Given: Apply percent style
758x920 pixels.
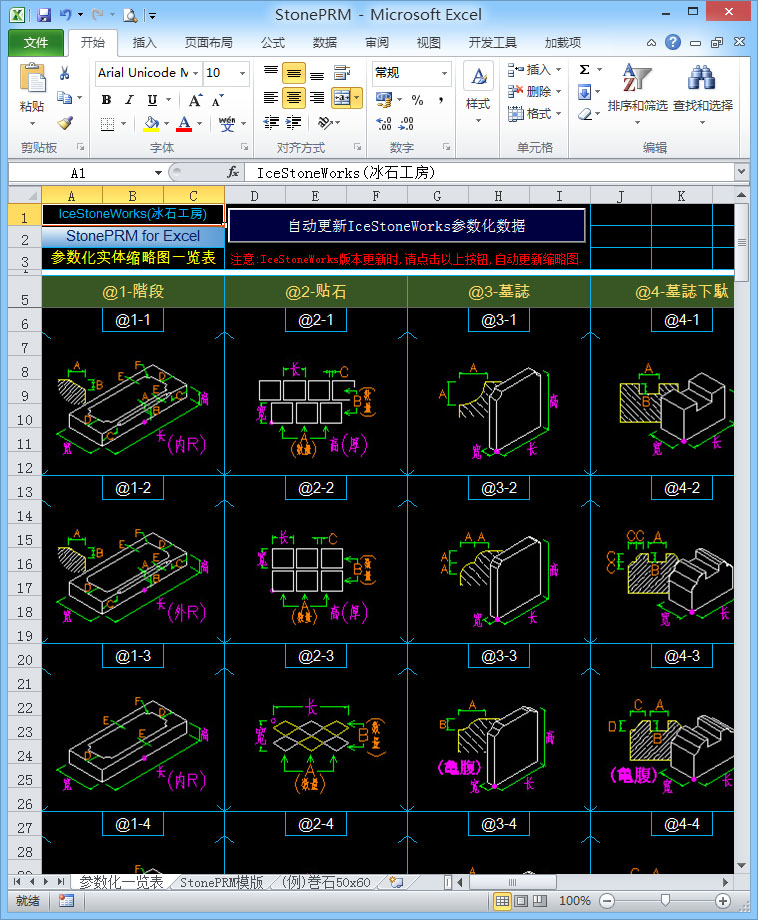Looking at the screenshot, I should tap(417, 100).
